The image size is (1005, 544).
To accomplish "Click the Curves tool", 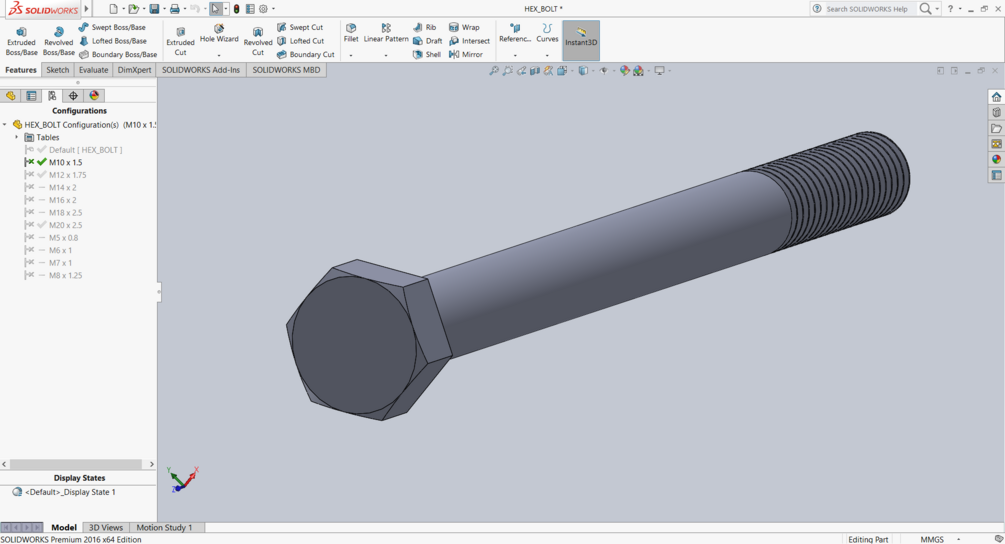I will click(547, 33).
